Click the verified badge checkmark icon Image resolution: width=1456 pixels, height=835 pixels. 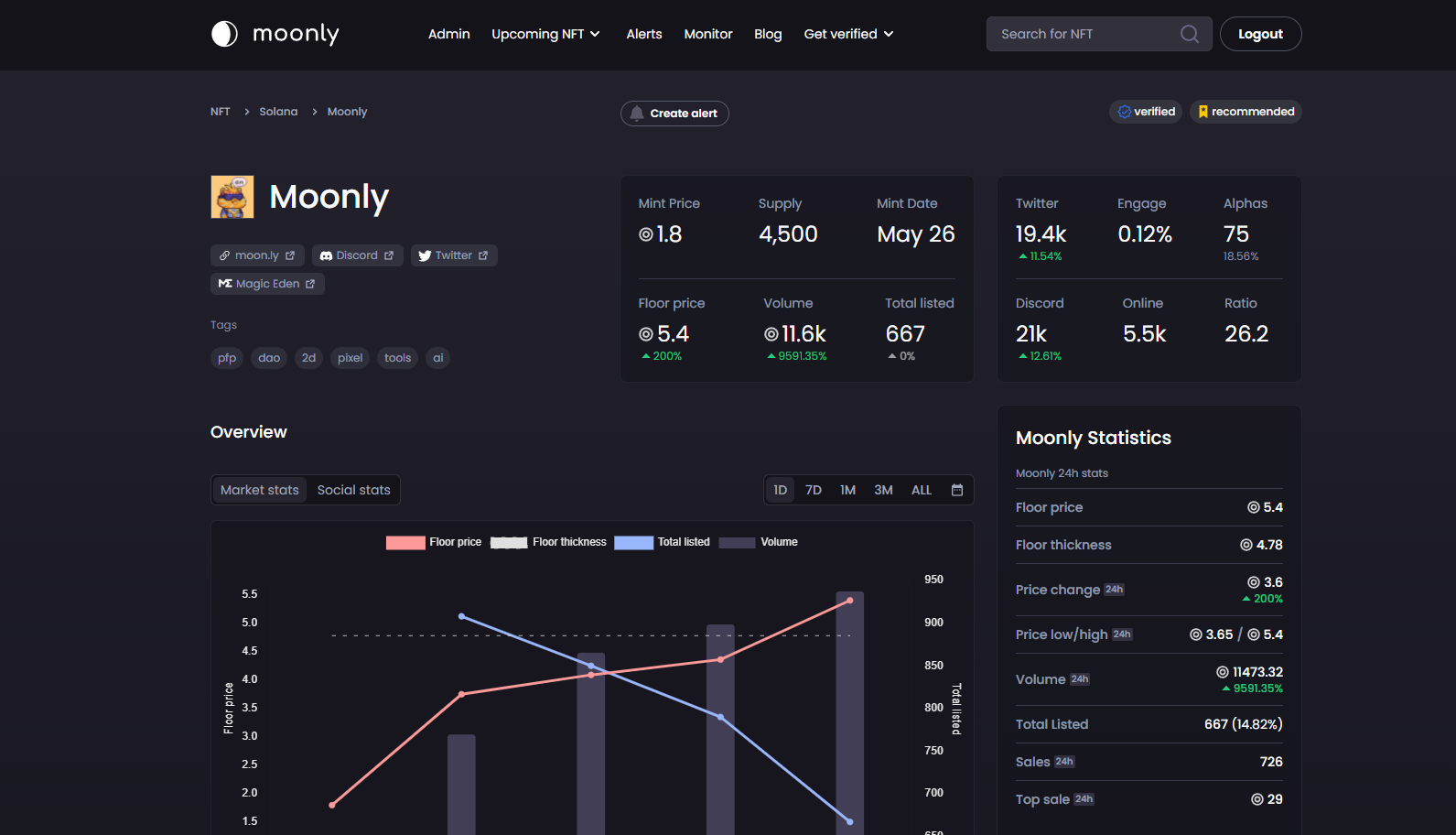[1125, 112]
